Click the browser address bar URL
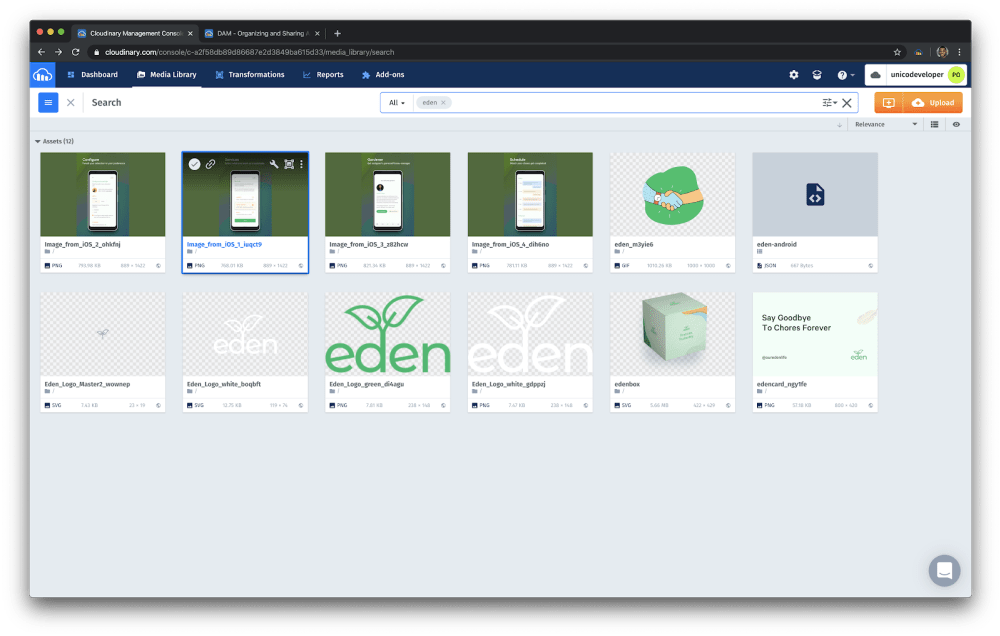 pyautogui.click(x=249, y=52)
